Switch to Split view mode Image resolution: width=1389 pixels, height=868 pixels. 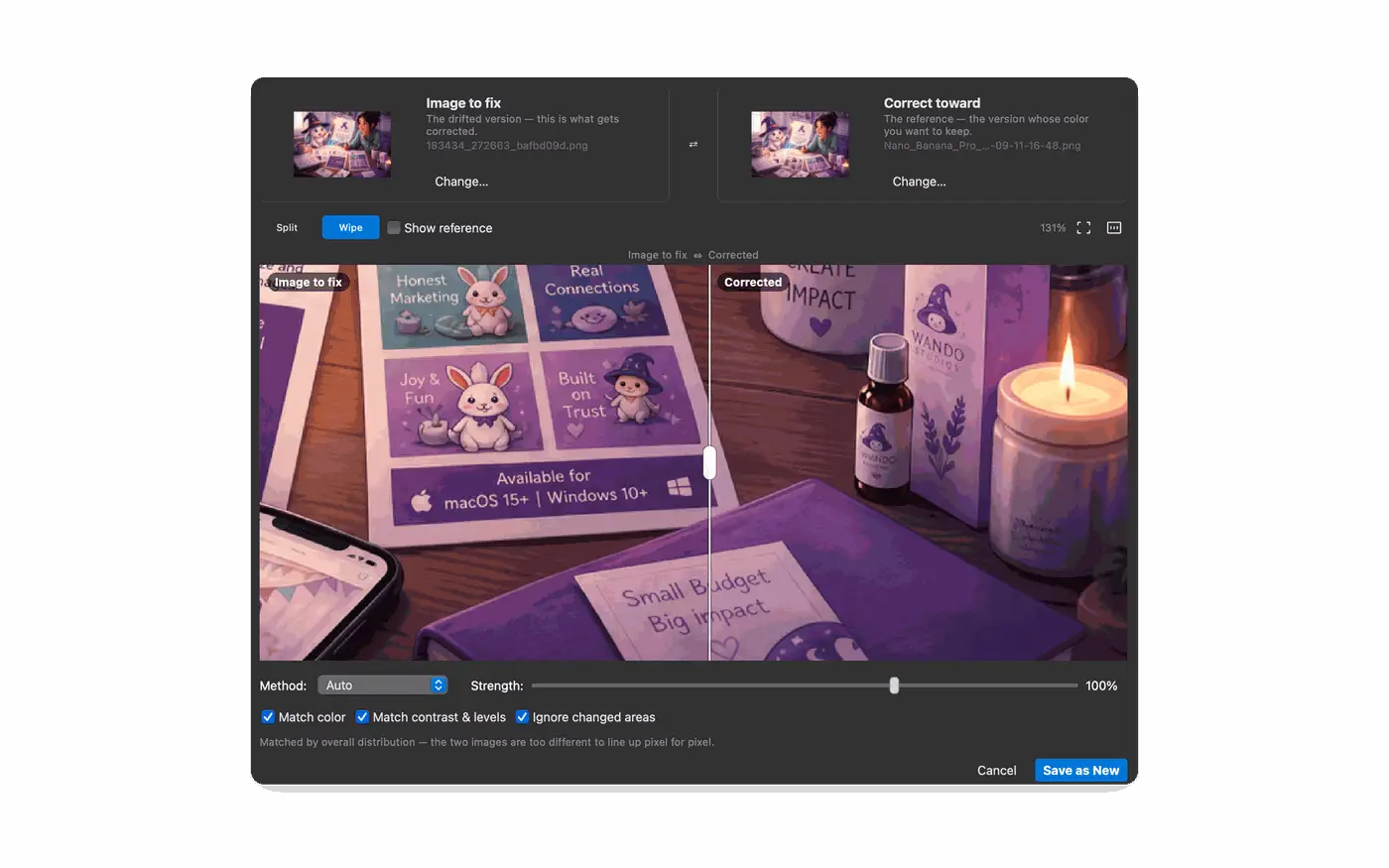pyautogui.click(x=287, y=228)
